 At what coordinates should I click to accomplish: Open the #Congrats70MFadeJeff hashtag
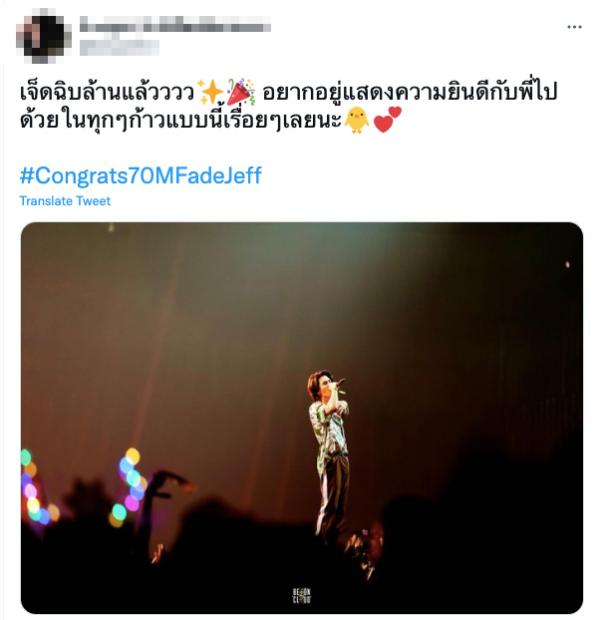pyautogui.click(x=141, y=176)
